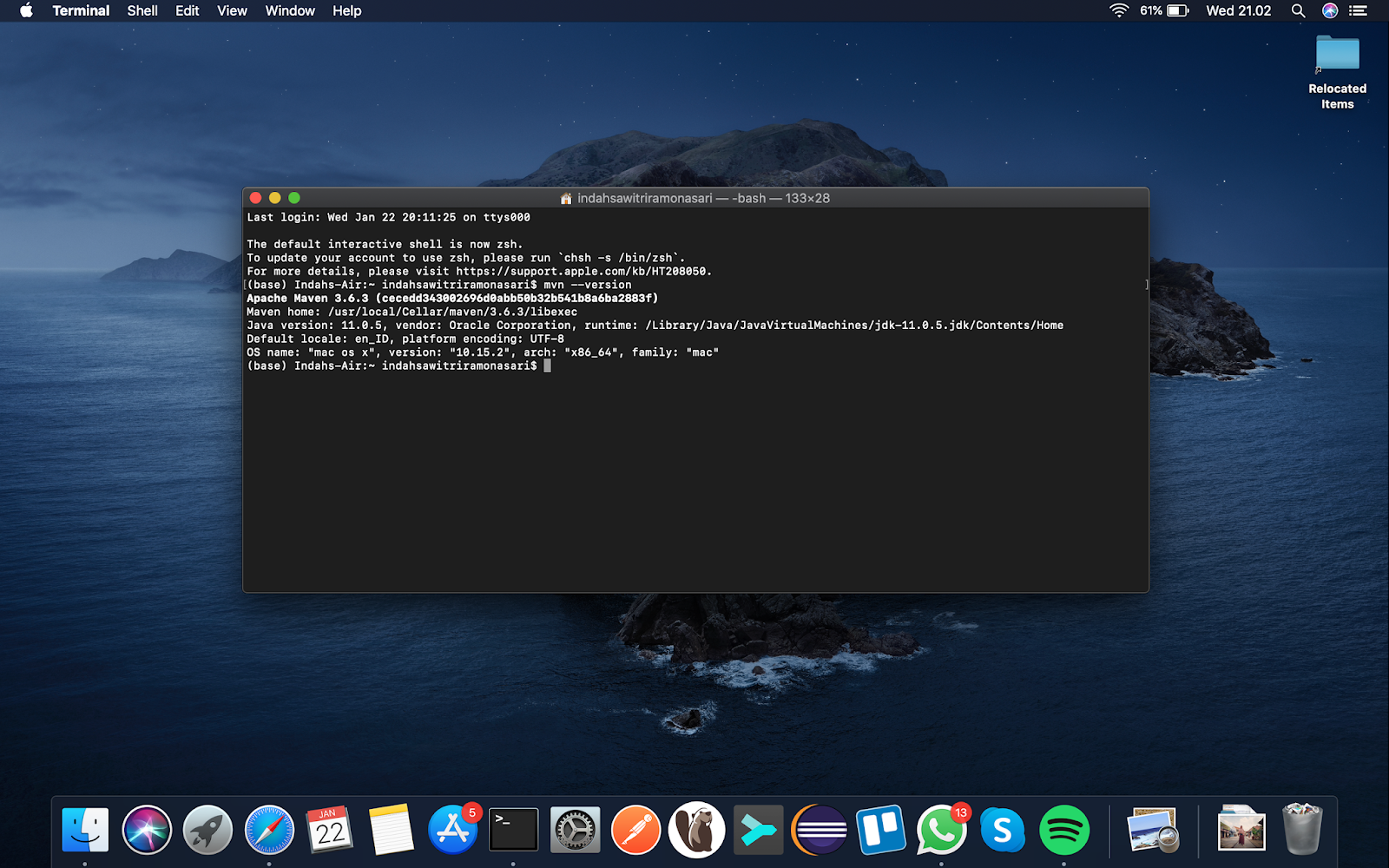Open the Shell menu
Image resolution: width=1389 pixels, height=868 pixels.
(142, 10)
